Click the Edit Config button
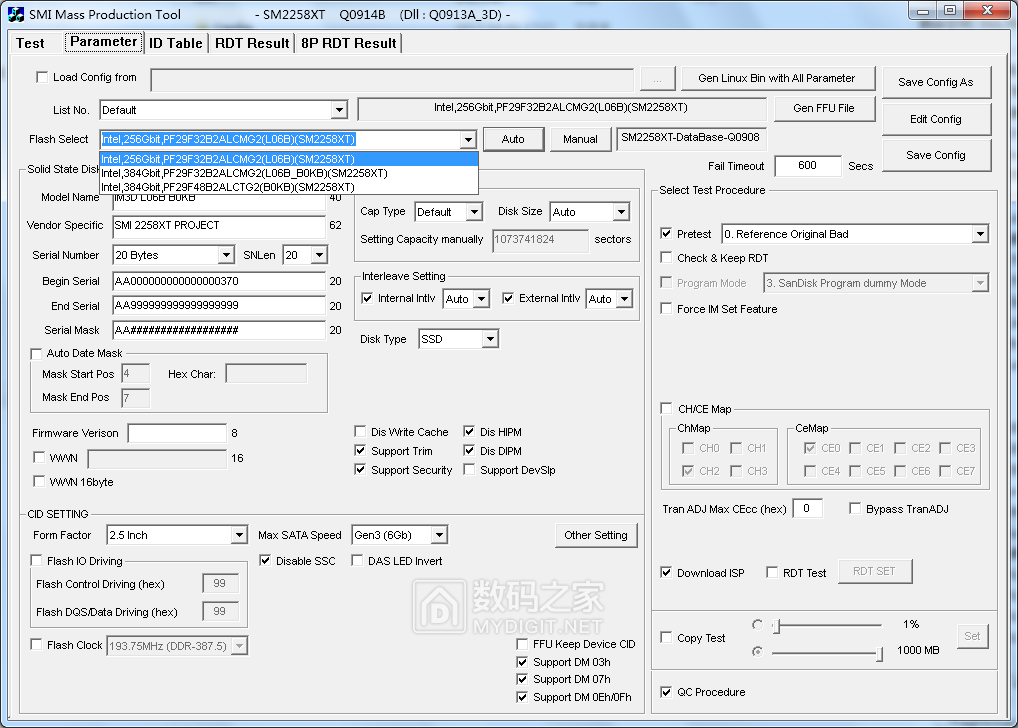This screenshot has width=1018, height=728. (x=935, y=119)
